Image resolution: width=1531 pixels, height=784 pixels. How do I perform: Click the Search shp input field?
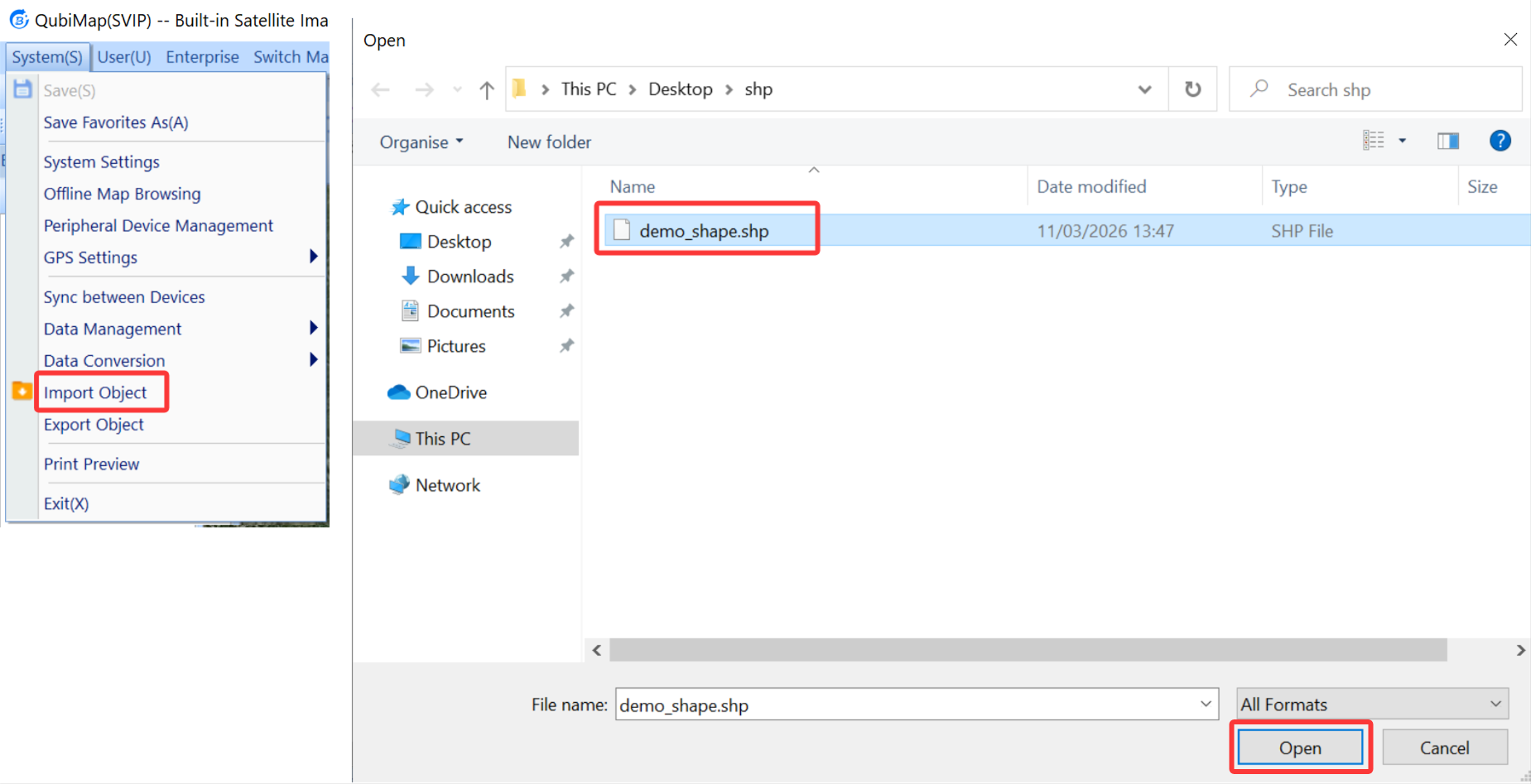(x=1375, y=89)
